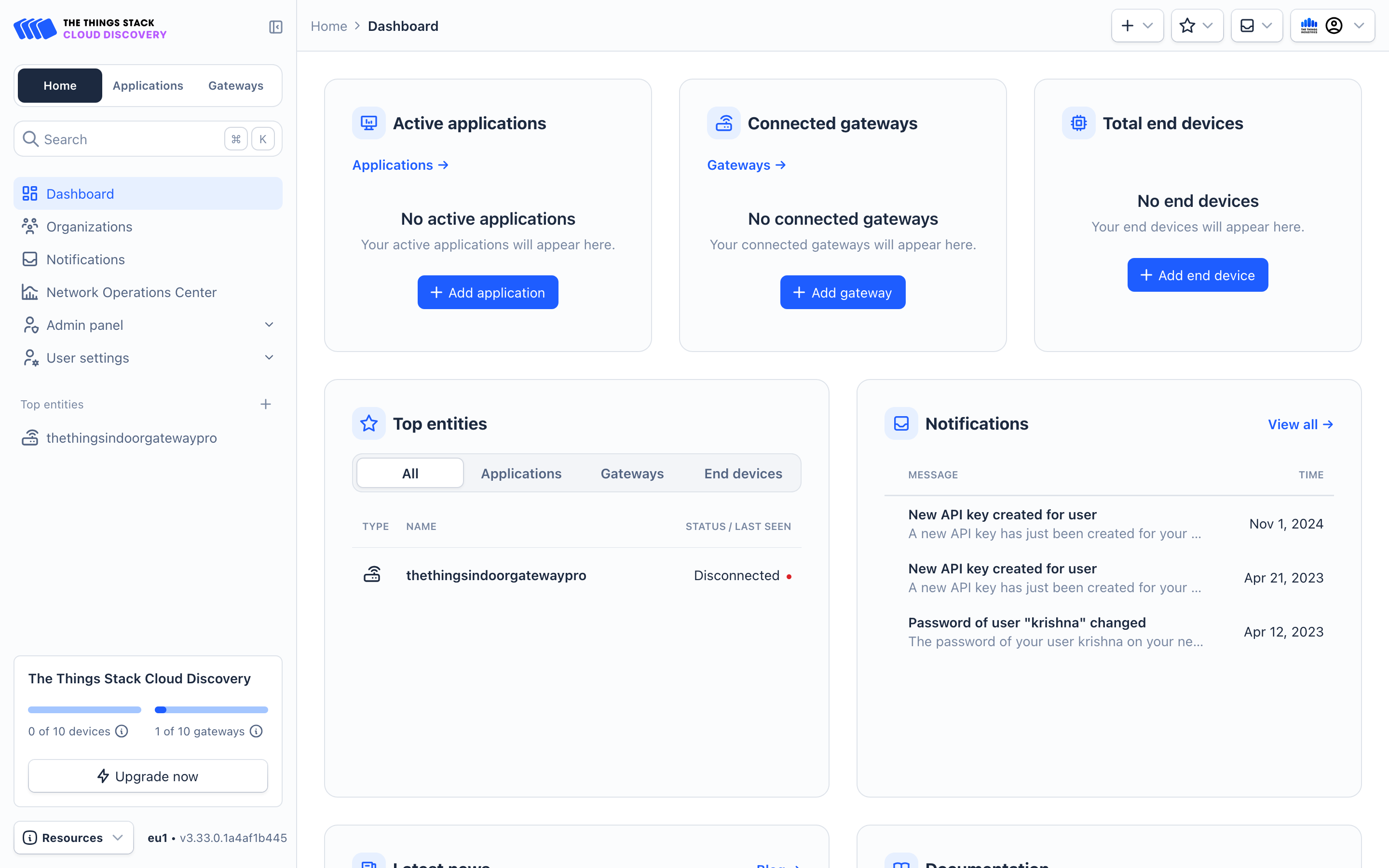
Task: Open the Notifications sidebar item
Action: pos(85,259)
